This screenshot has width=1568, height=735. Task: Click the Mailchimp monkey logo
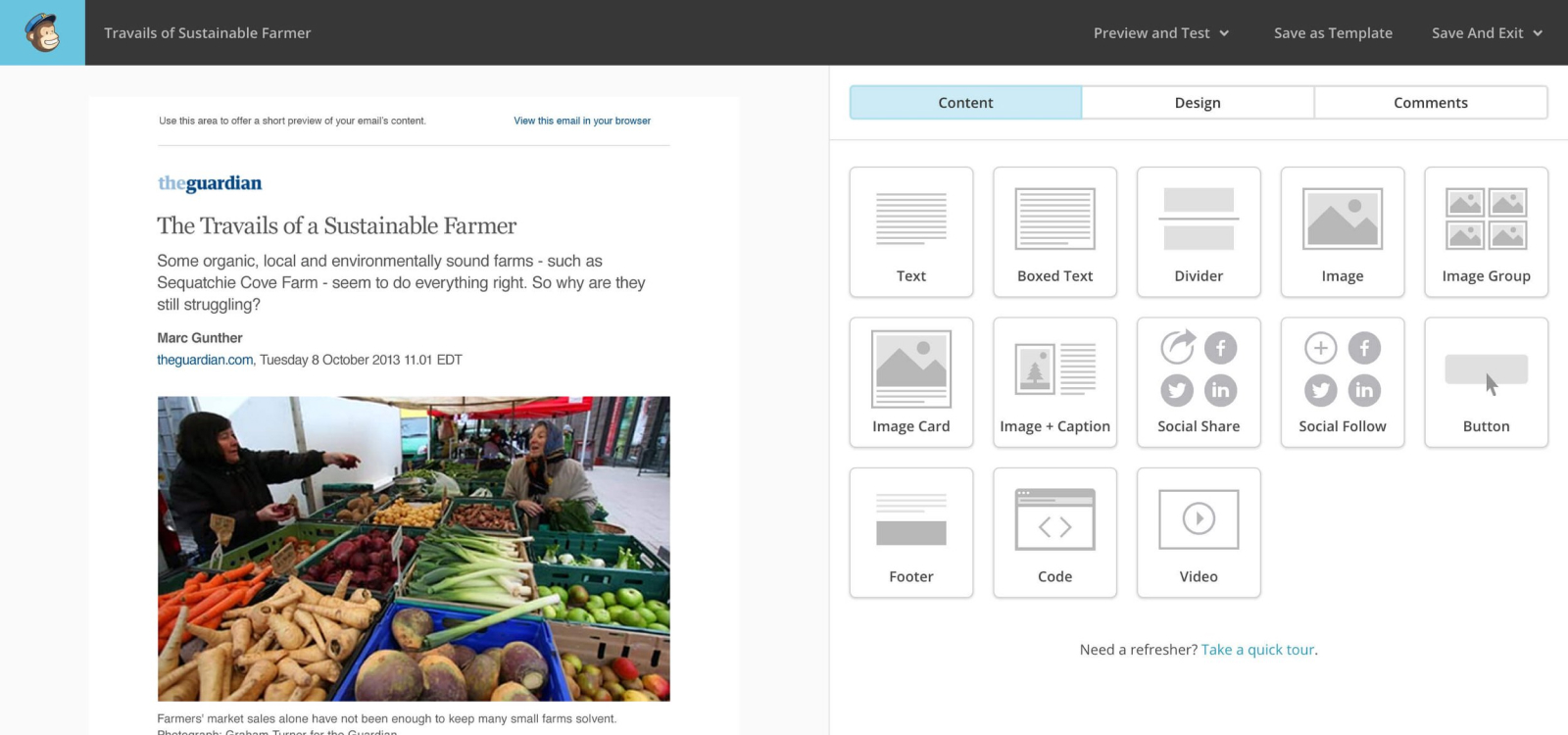(x=42, y=32)
